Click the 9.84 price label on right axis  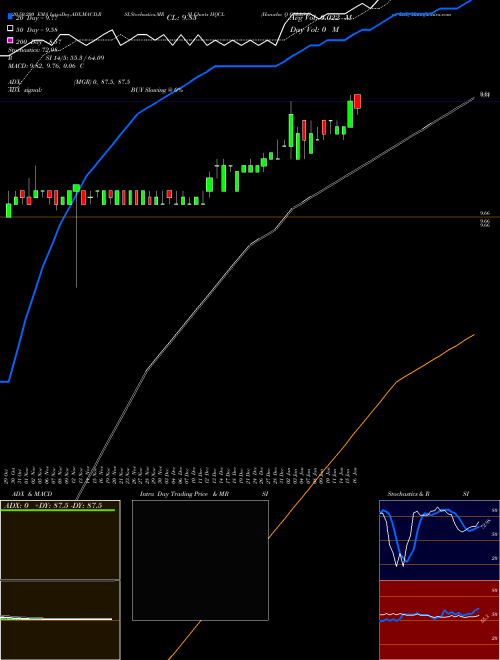pyautogui.click(x=485, y=95)
